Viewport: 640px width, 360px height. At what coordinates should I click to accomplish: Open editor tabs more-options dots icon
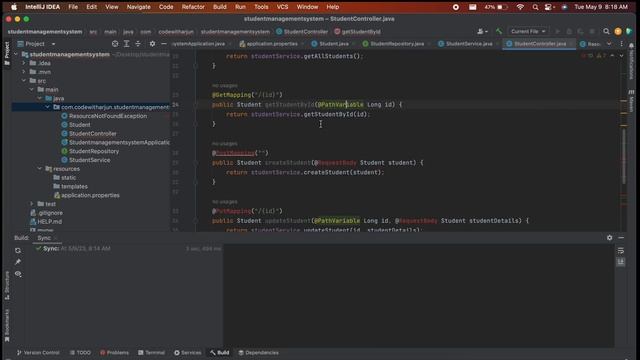click(621, 44)
